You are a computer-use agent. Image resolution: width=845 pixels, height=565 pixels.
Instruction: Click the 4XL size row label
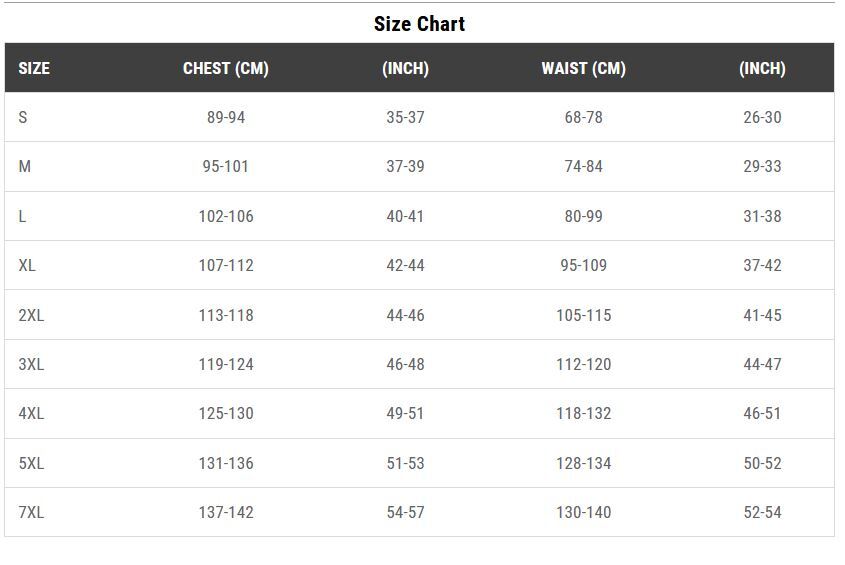click(31, 414)
